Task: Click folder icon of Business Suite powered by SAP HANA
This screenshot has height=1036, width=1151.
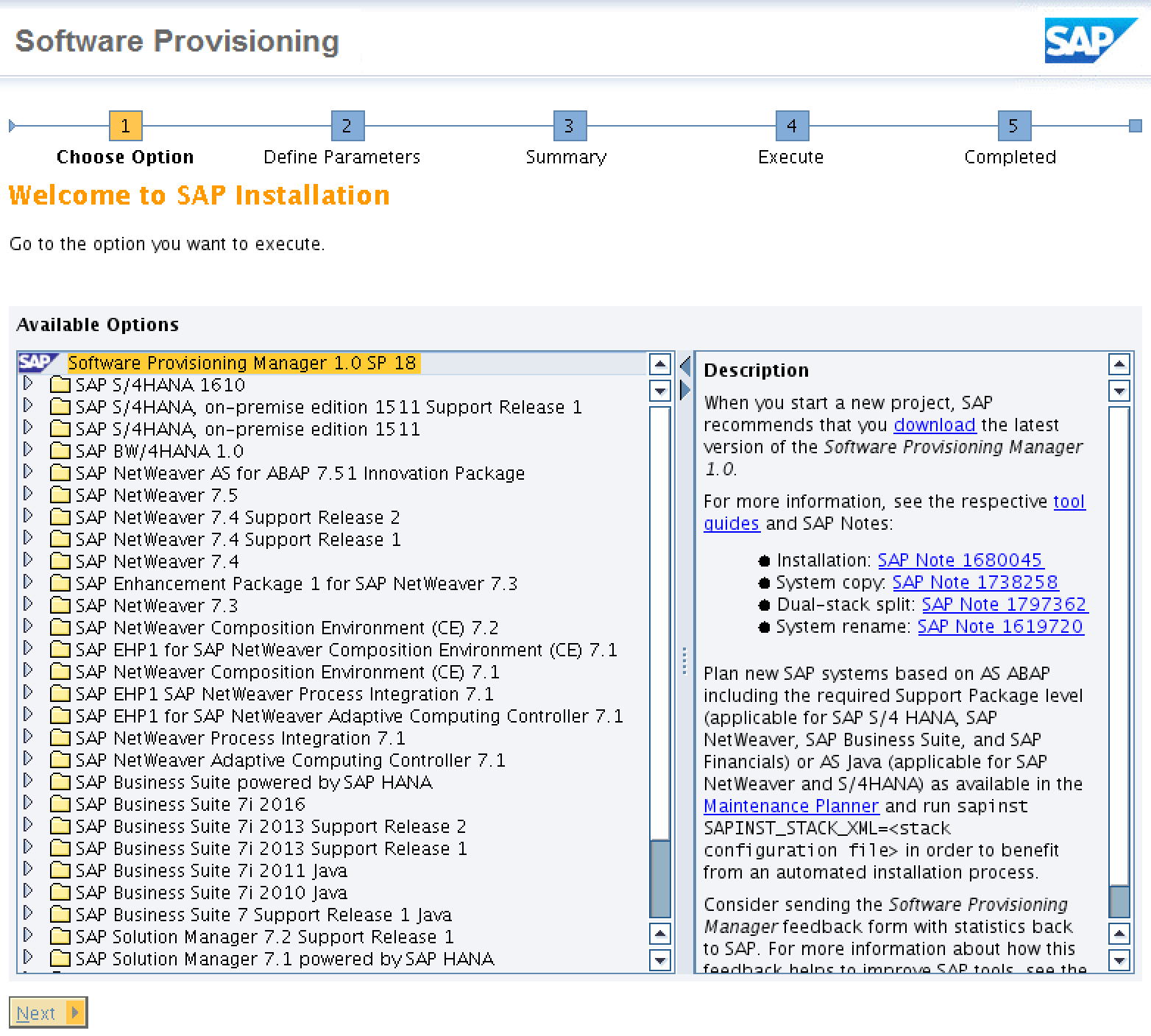Action: pos(60,782)
